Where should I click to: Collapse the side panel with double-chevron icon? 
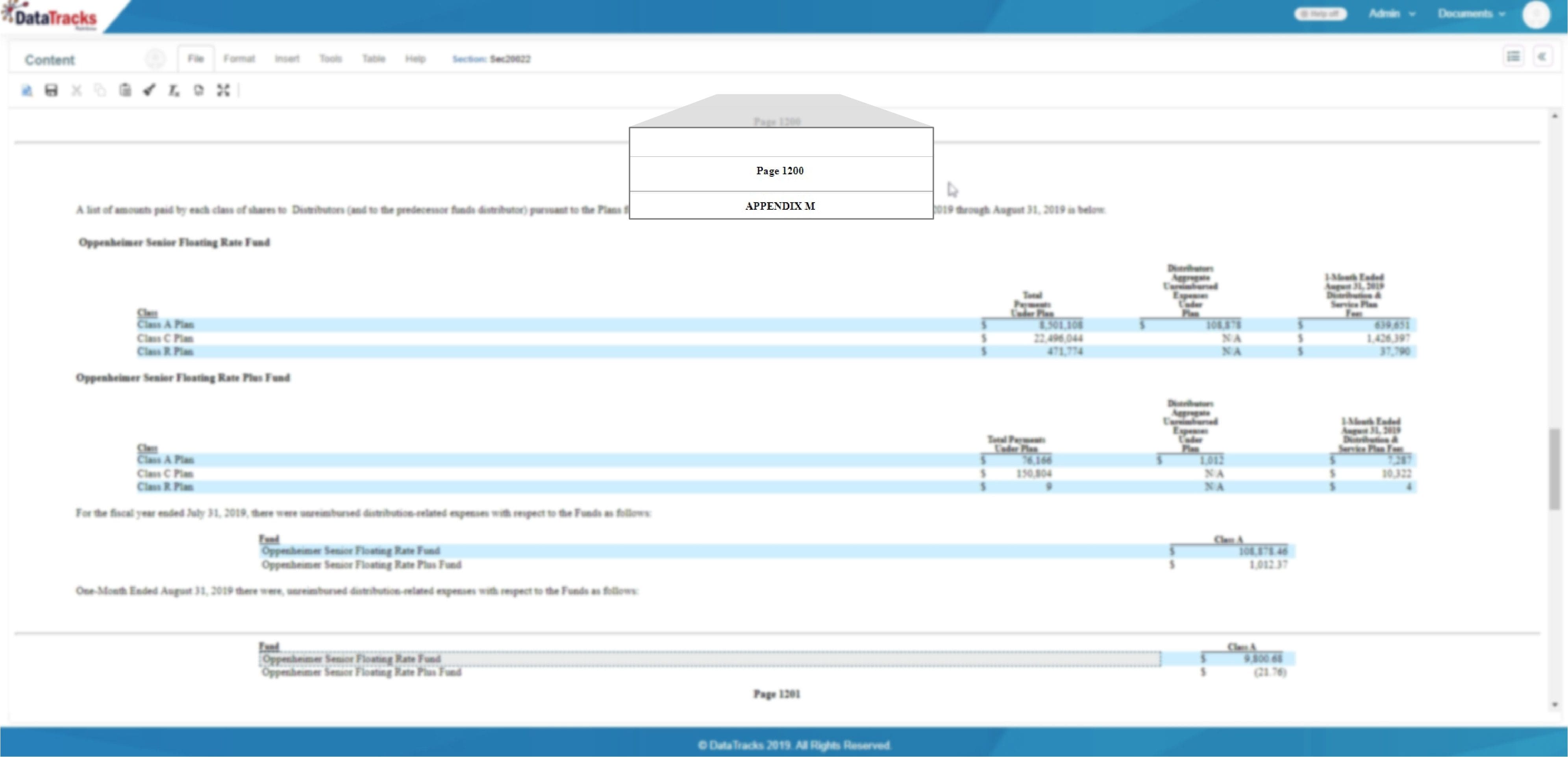tap(1542, 57)
